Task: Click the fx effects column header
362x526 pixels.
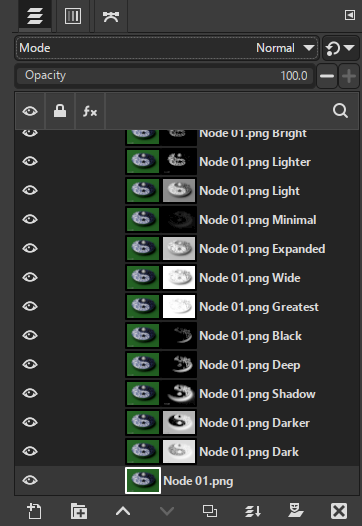Action: 90,111
